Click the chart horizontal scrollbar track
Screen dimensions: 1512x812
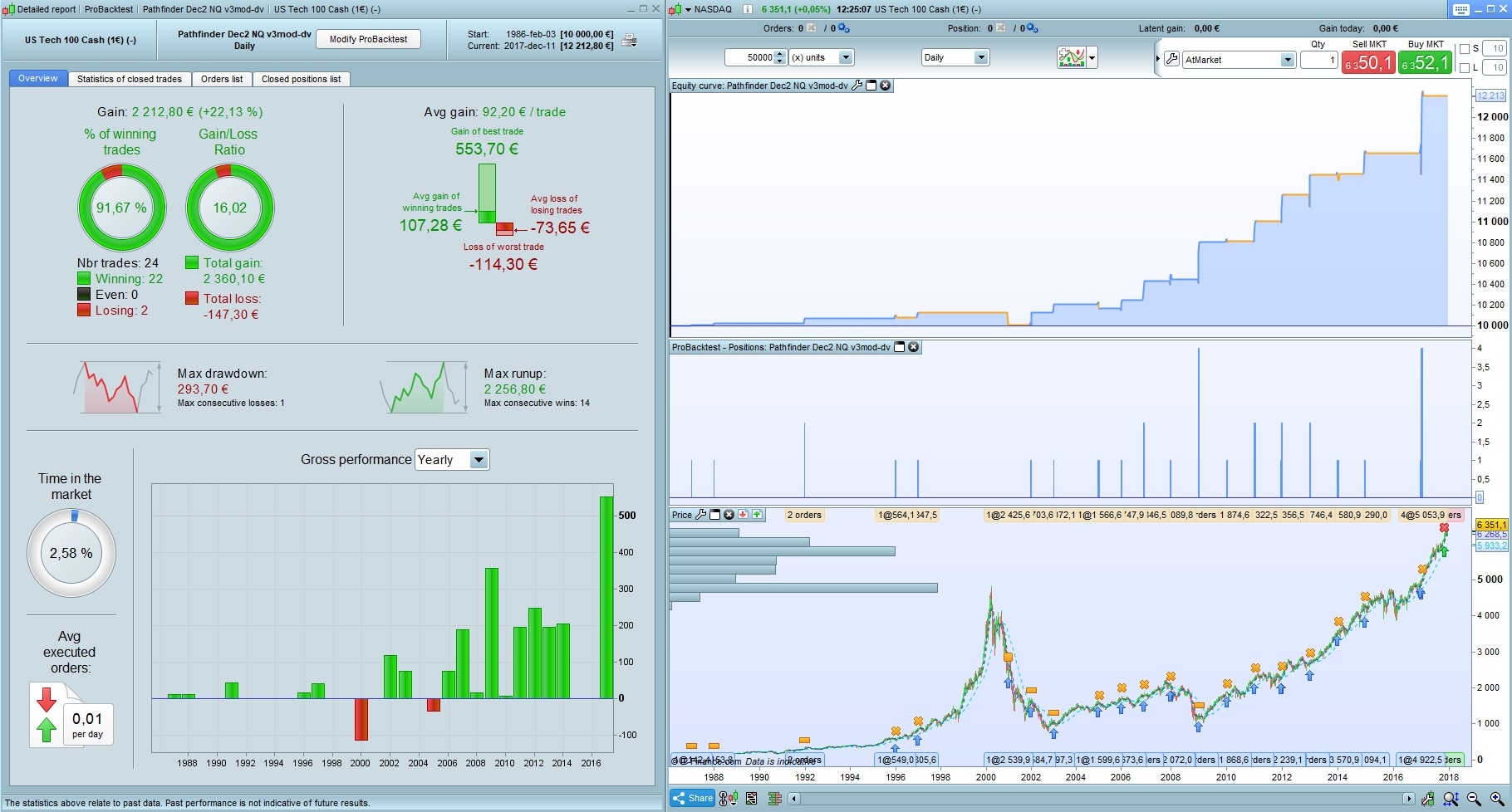[x=1101, y=799]
